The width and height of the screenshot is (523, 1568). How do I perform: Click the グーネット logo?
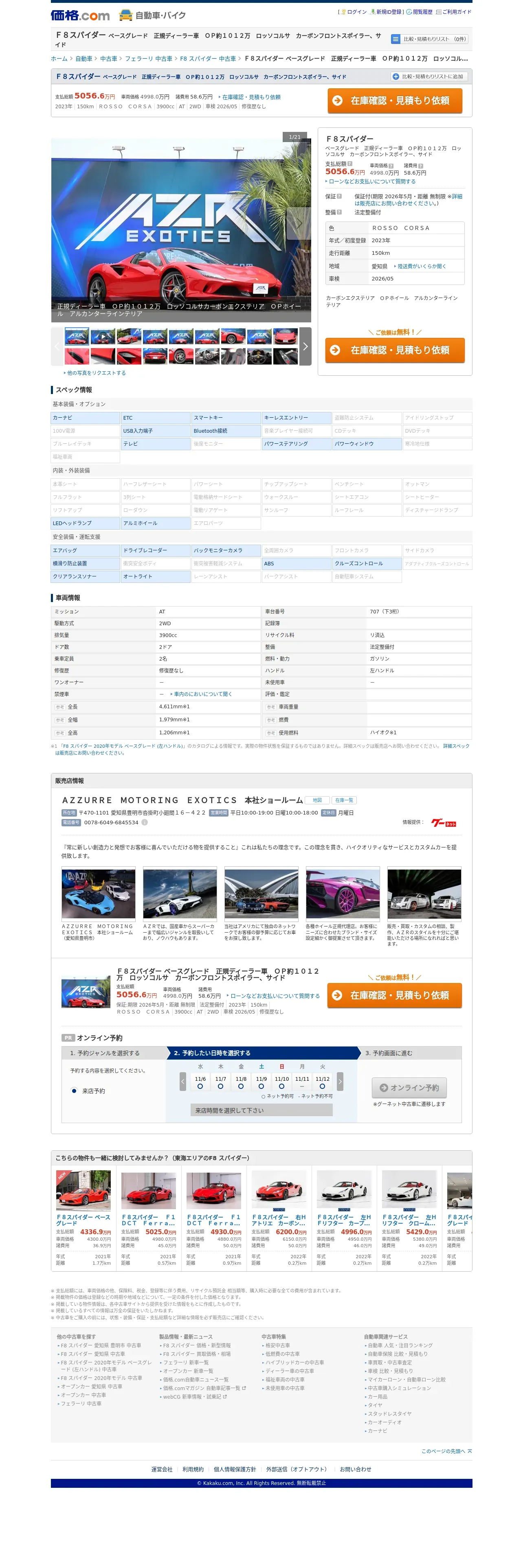point(443,822)
